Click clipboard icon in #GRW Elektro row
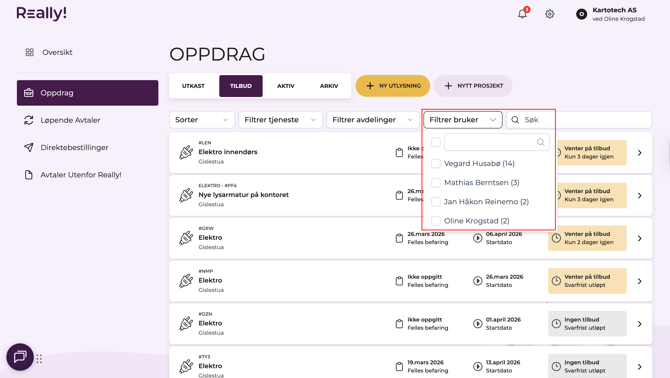The width and height of the screenshot is (670, 378). 399,238
